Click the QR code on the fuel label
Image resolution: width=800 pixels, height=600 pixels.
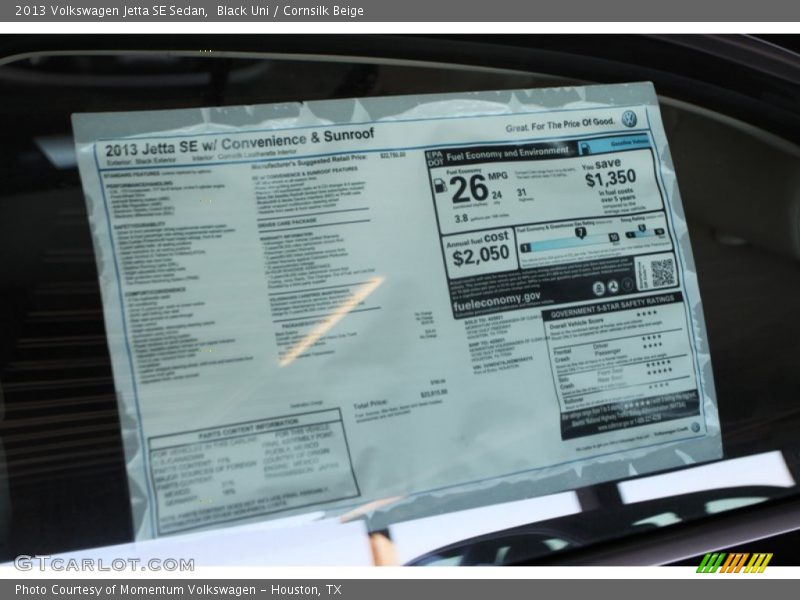[x=662, y=272]
